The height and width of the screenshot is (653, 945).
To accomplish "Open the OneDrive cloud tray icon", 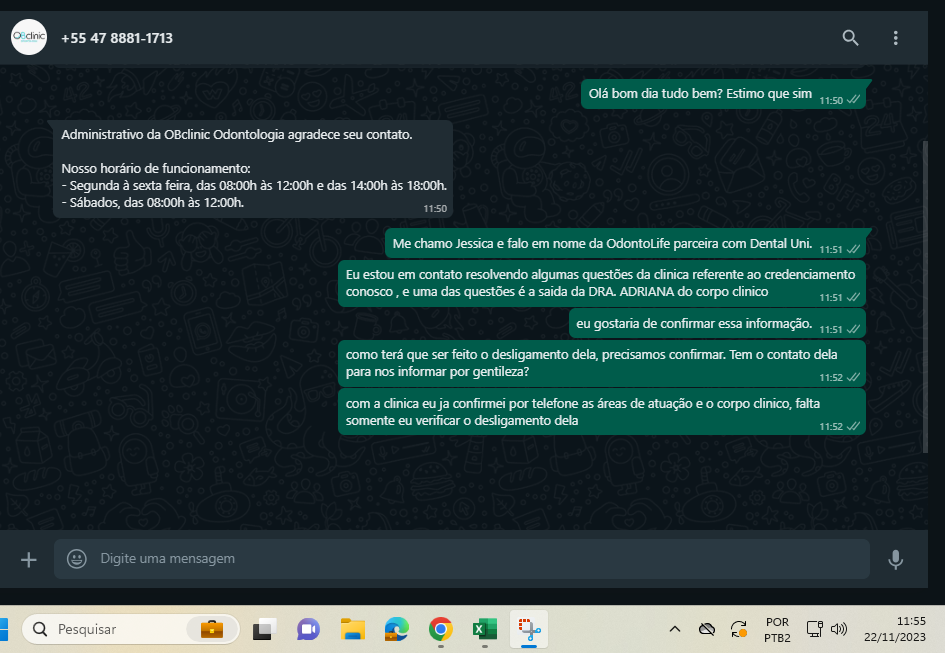I will (x=706, y=629).
